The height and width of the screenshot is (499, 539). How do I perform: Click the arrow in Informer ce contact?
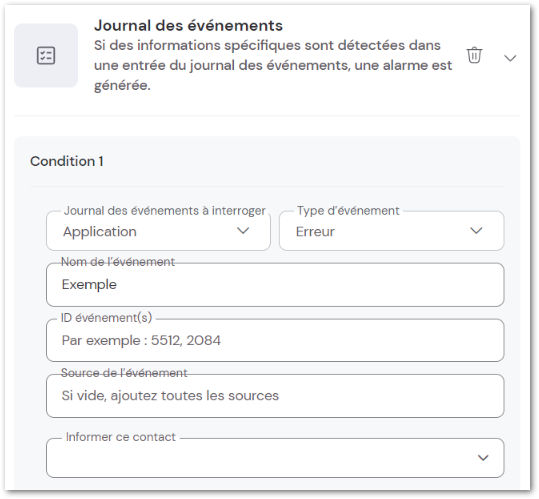tap(483, 458)
